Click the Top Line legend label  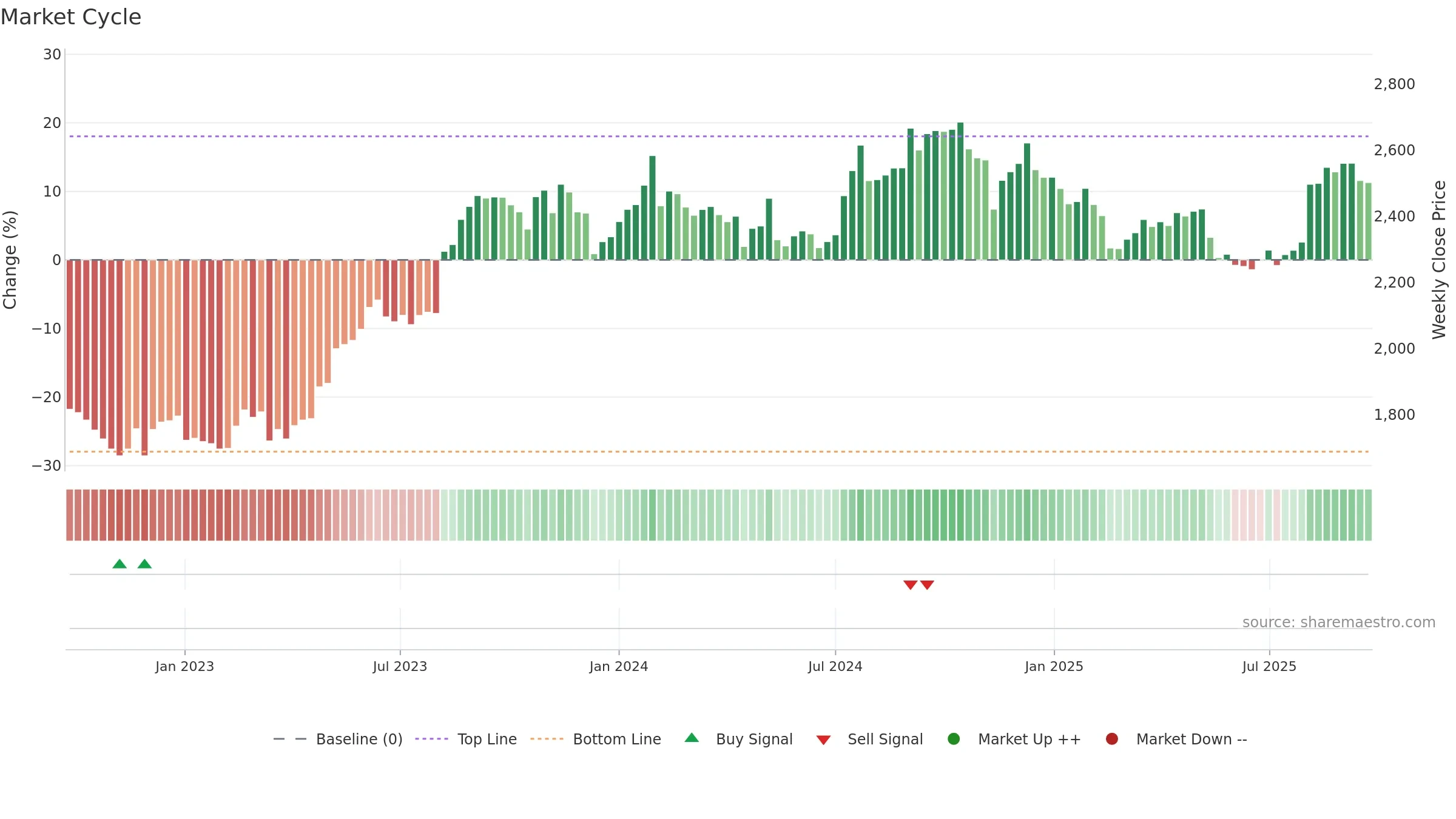487,739
